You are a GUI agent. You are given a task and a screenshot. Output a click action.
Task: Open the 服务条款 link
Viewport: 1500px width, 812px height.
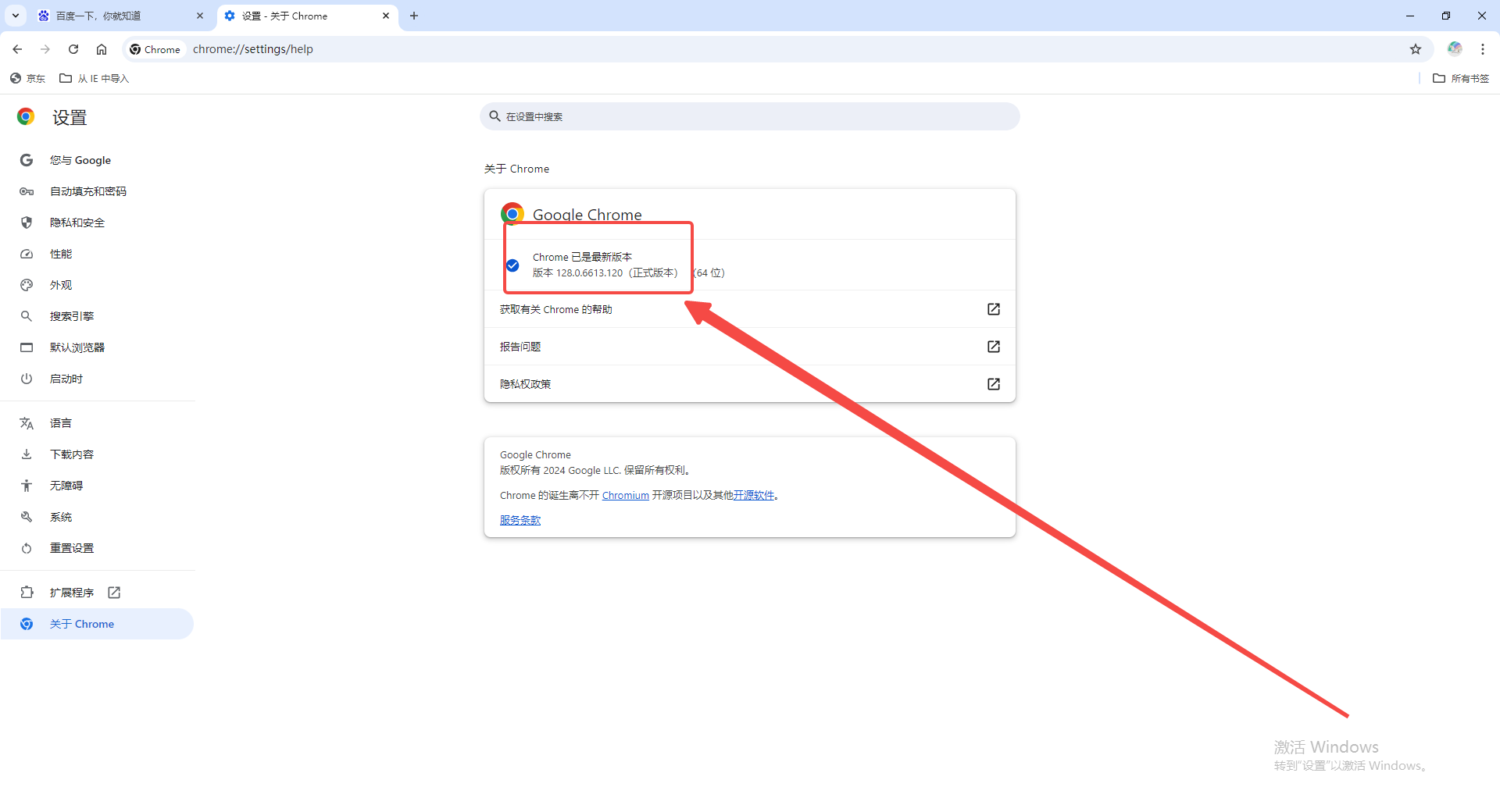point(520,520)
